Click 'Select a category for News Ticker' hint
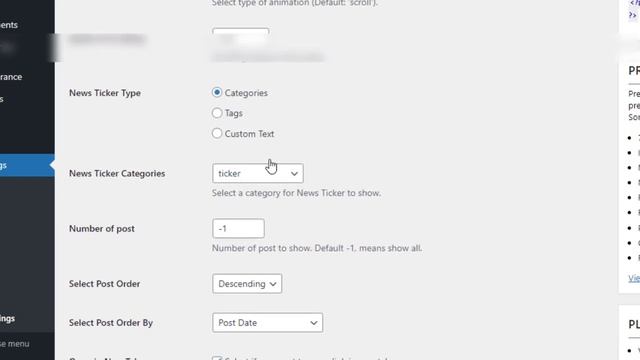This screenshot has width=640, height=360. pos(296,193)
